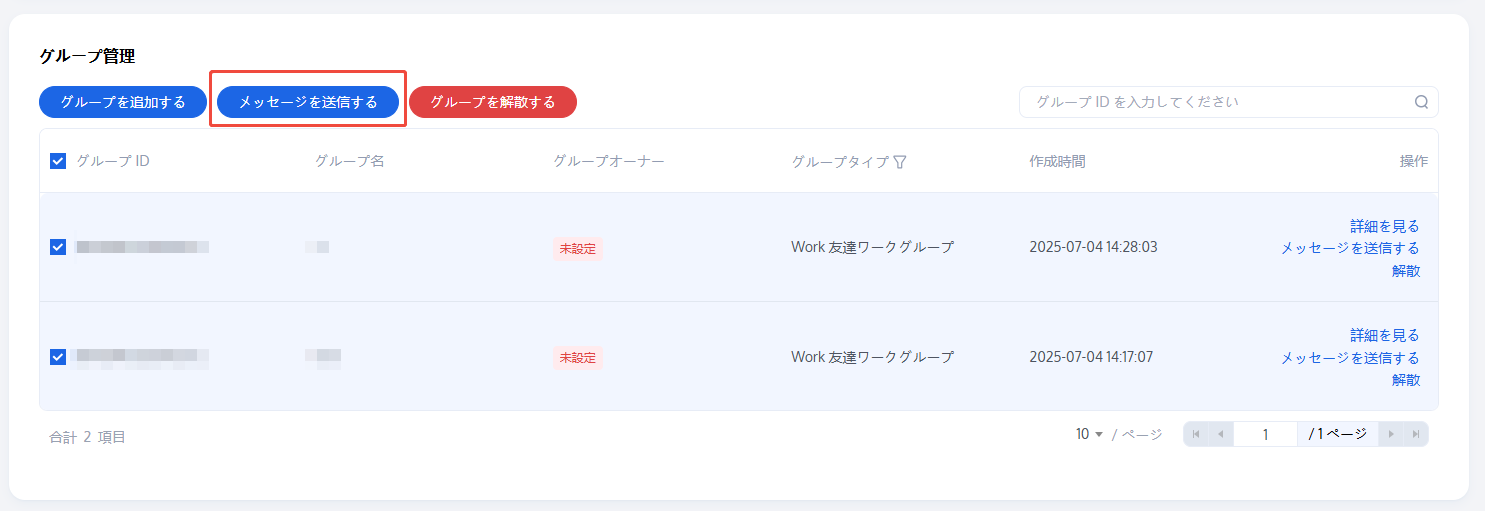The image size is (1485, 511).
Task: Open 詳細を見る for the first group
Action: point(1384,226)
